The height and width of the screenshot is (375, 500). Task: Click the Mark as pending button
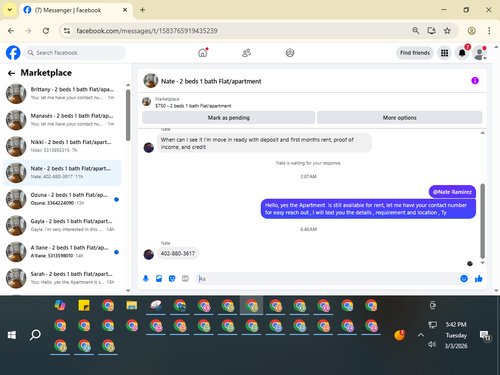tap(229, 118)
